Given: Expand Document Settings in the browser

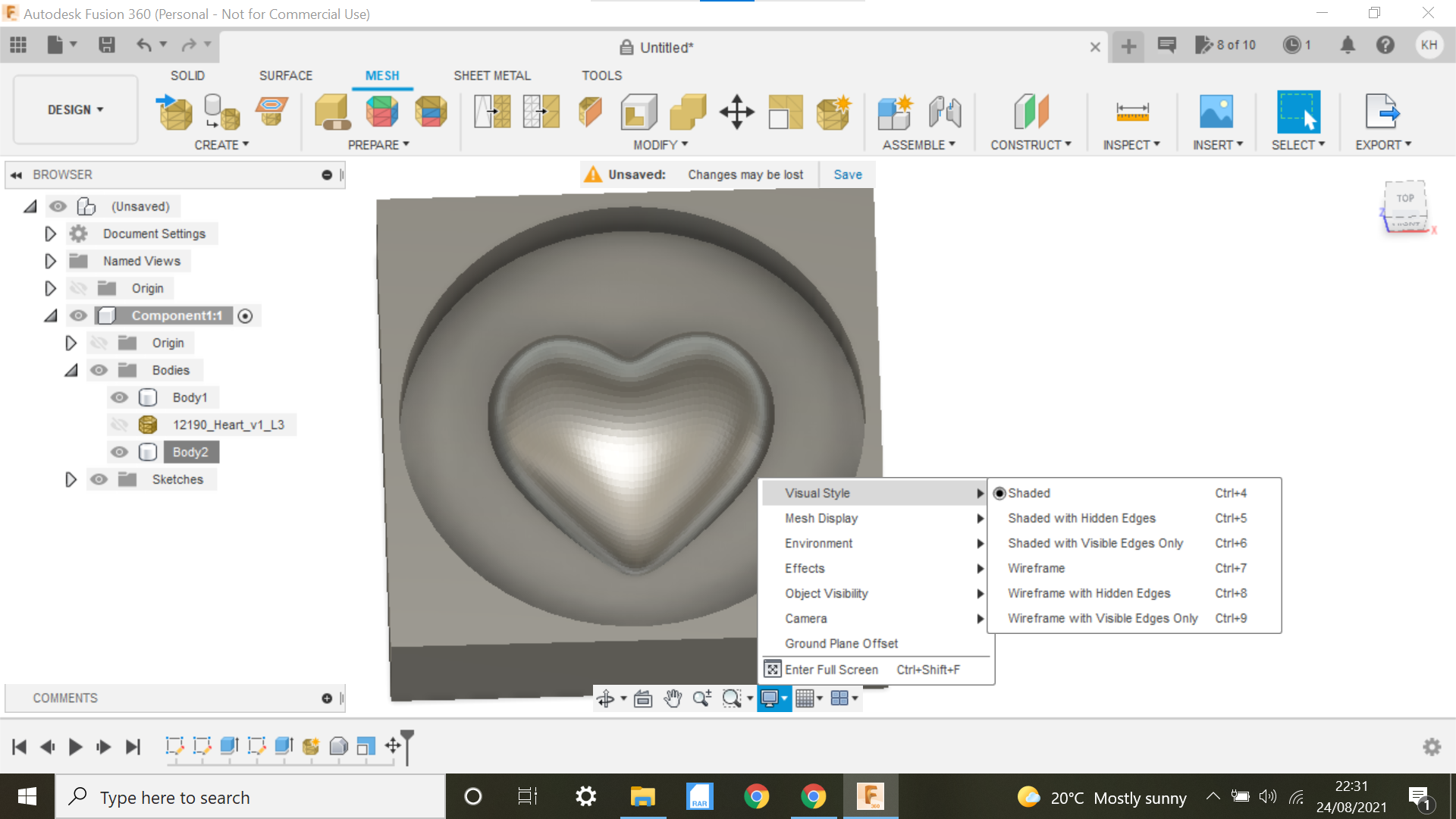Looking at the screenshot, I should tap(50, 234).
